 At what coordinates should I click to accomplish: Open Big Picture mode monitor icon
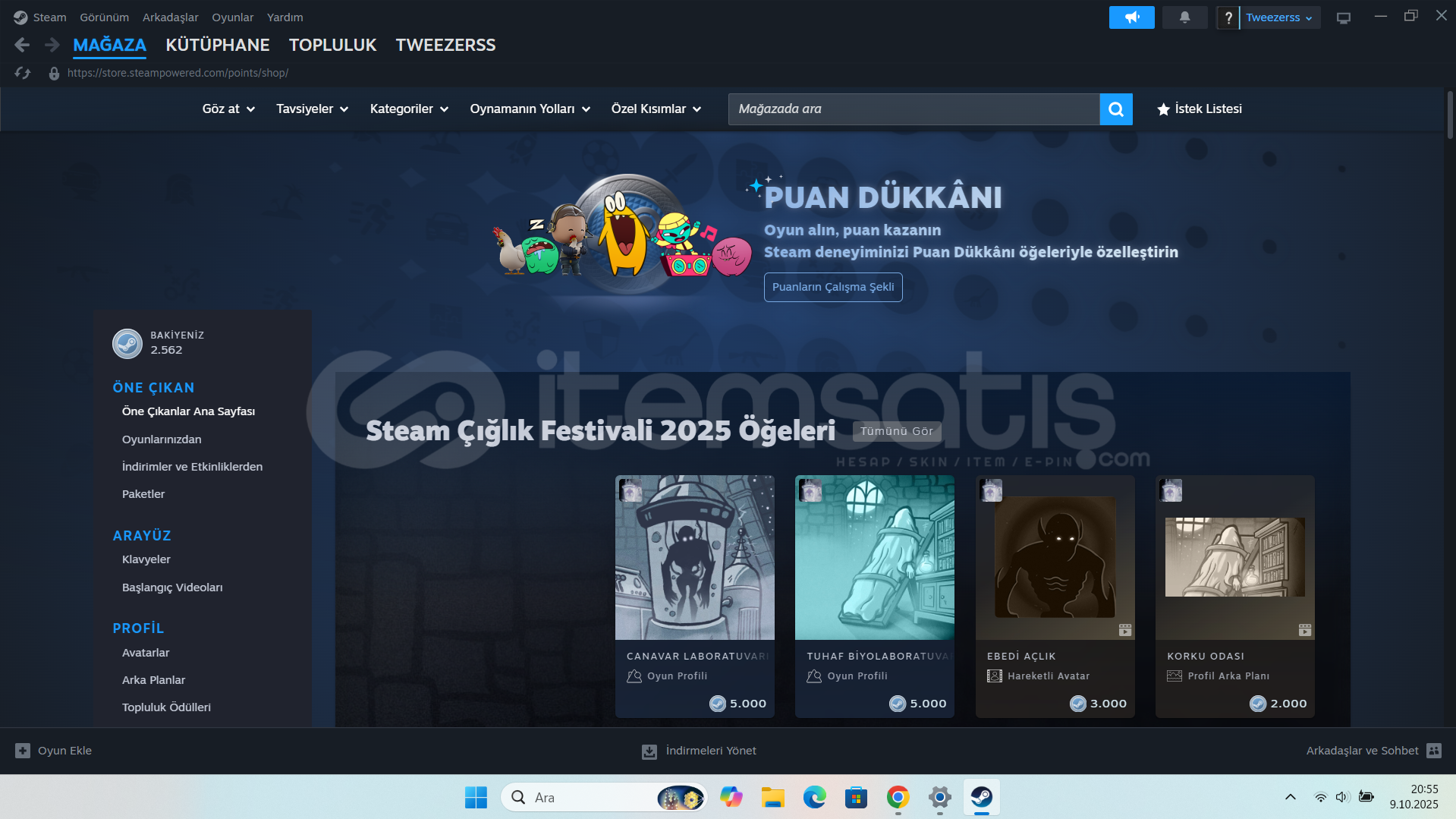coord(1343,17)
